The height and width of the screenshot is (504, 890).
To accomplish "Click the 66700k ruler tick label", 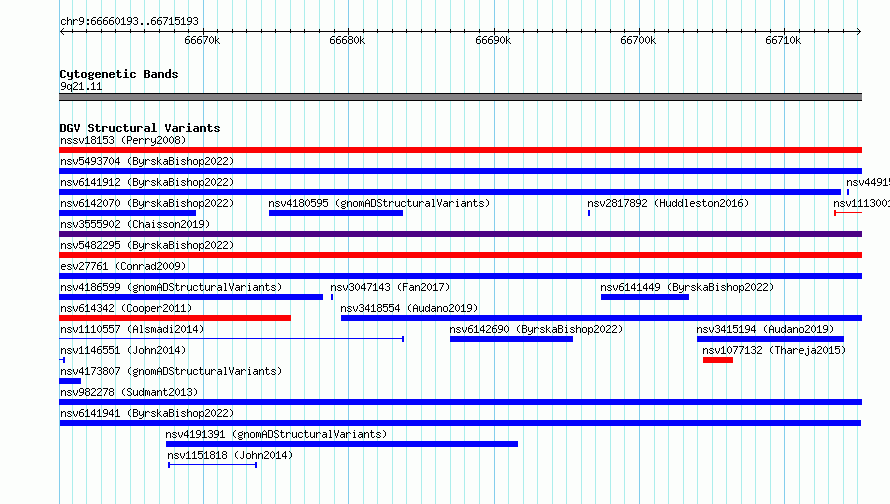I will click(638, 40).
